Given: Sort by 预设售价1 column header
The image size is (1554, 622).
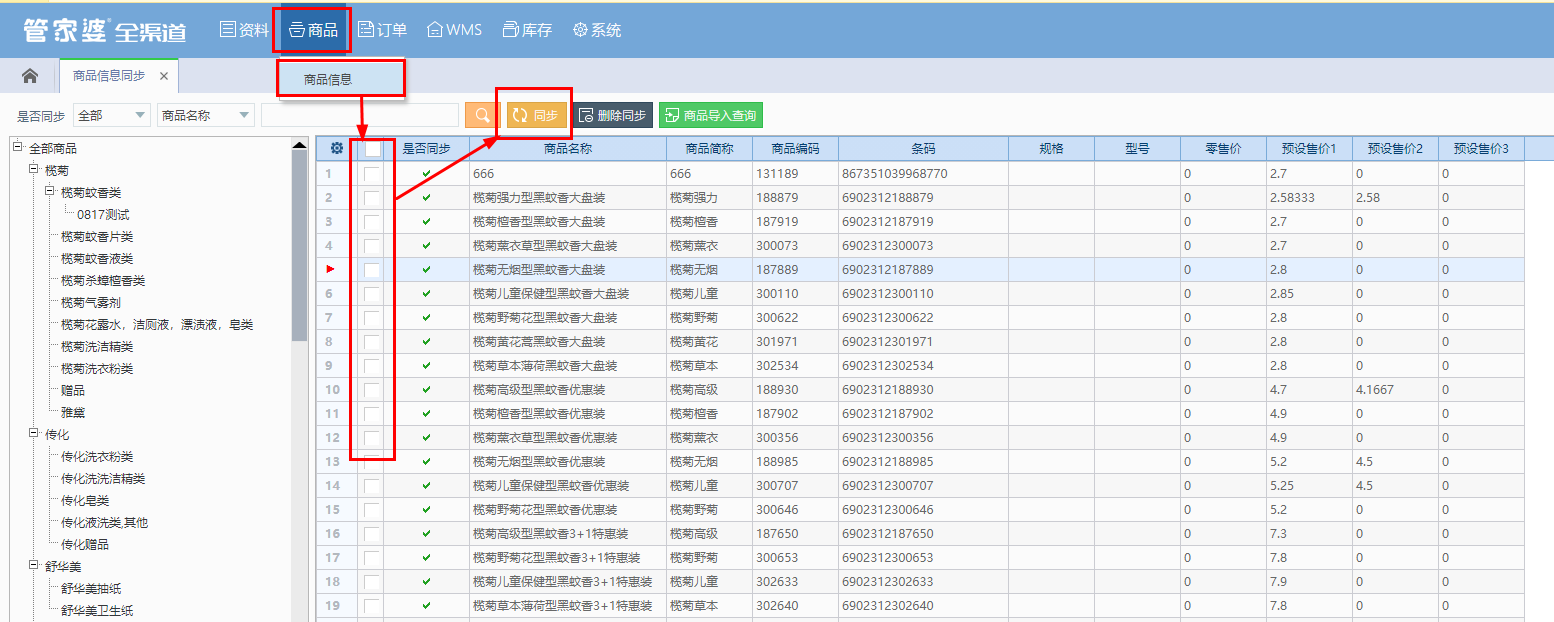Looking at the screenshot, I should pyautogui.click(x=1309, y=149).
